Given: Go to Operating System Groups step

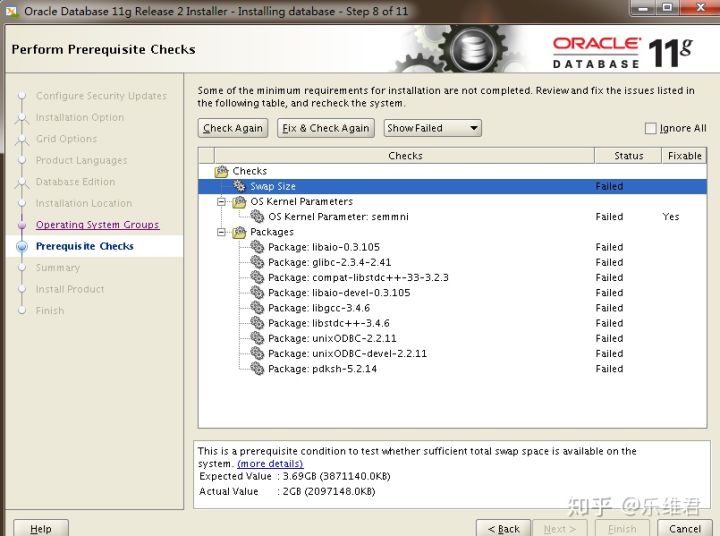Looking at the screenshot, I should (97, 225).
